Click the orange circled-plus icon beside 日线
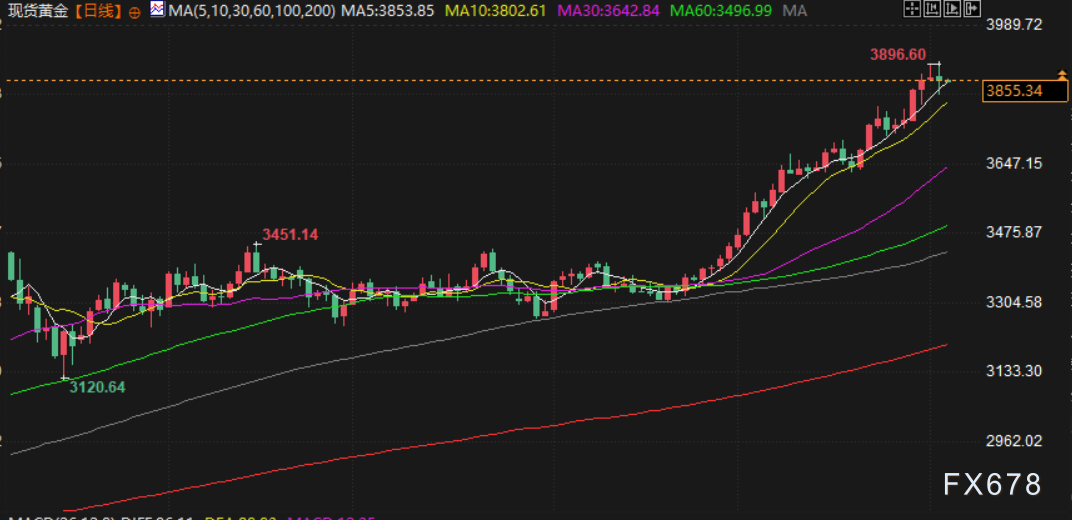Viewport: 1072px width, 520px height. [134, 11]
